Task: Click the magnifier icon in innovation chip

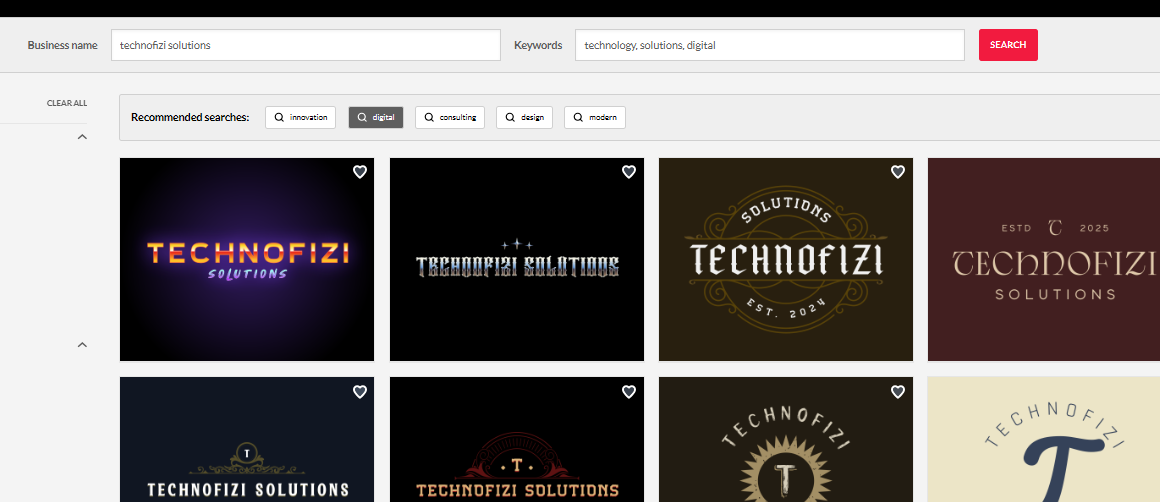Action: point(279,118)
